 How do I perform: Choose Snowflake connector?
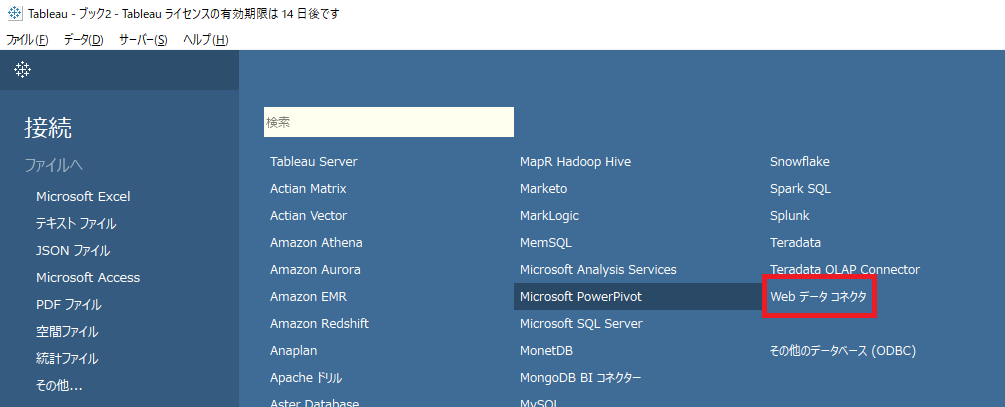[799, 162]
